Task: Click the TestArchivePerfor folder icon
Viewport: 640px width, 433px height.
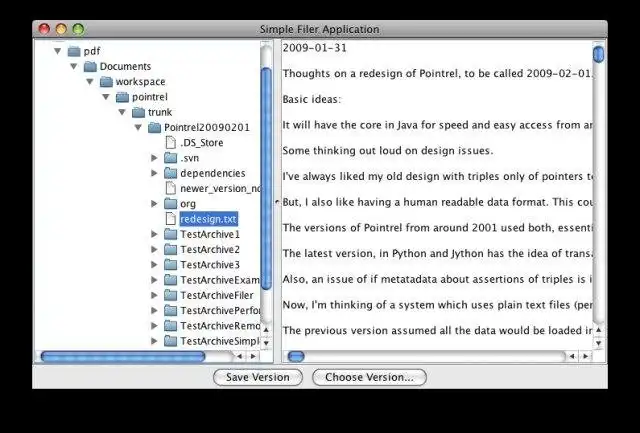Action: click(171, 311)
